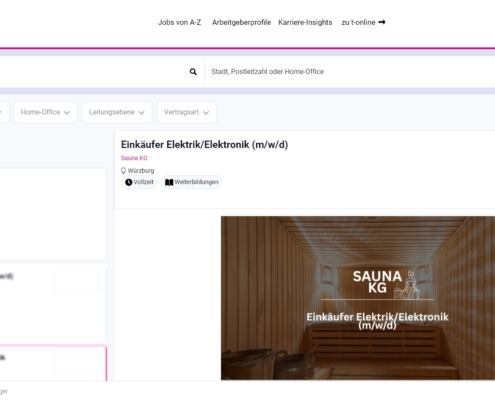Open Arbeitgeberprofile page

pyautogui.click(x=241, y=22)
